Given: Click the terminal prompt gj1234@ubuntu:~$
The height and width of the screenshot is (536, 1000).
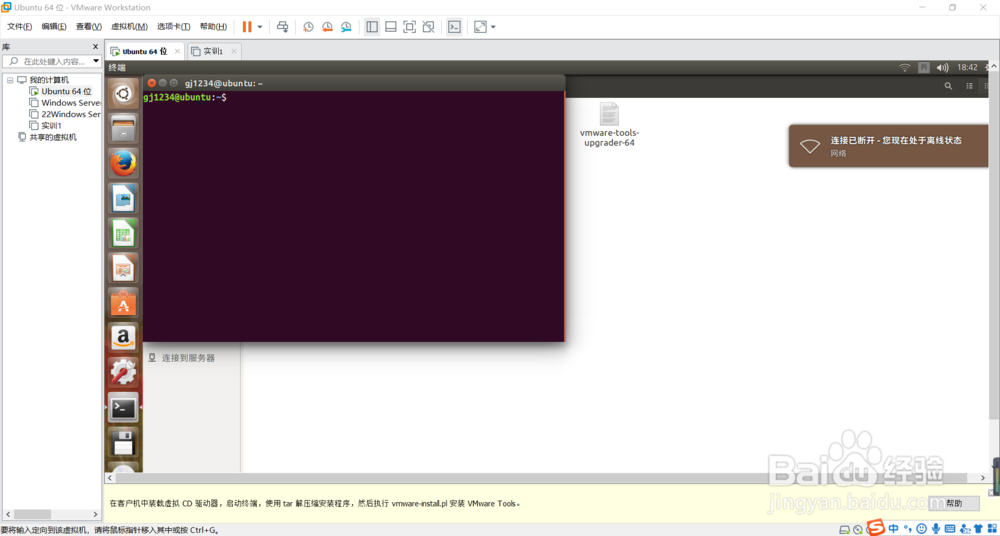Looking at the screenshot, I should click(185, 97).
